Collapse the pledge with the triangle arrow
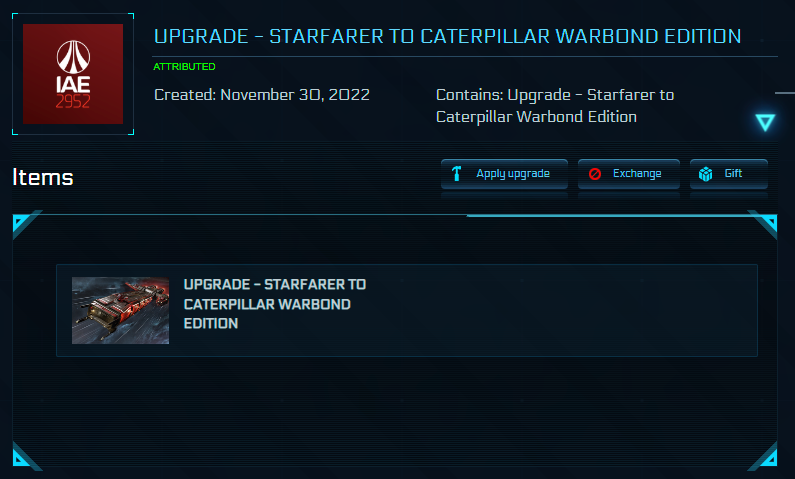795x479 pixels. tap(765, 122)
